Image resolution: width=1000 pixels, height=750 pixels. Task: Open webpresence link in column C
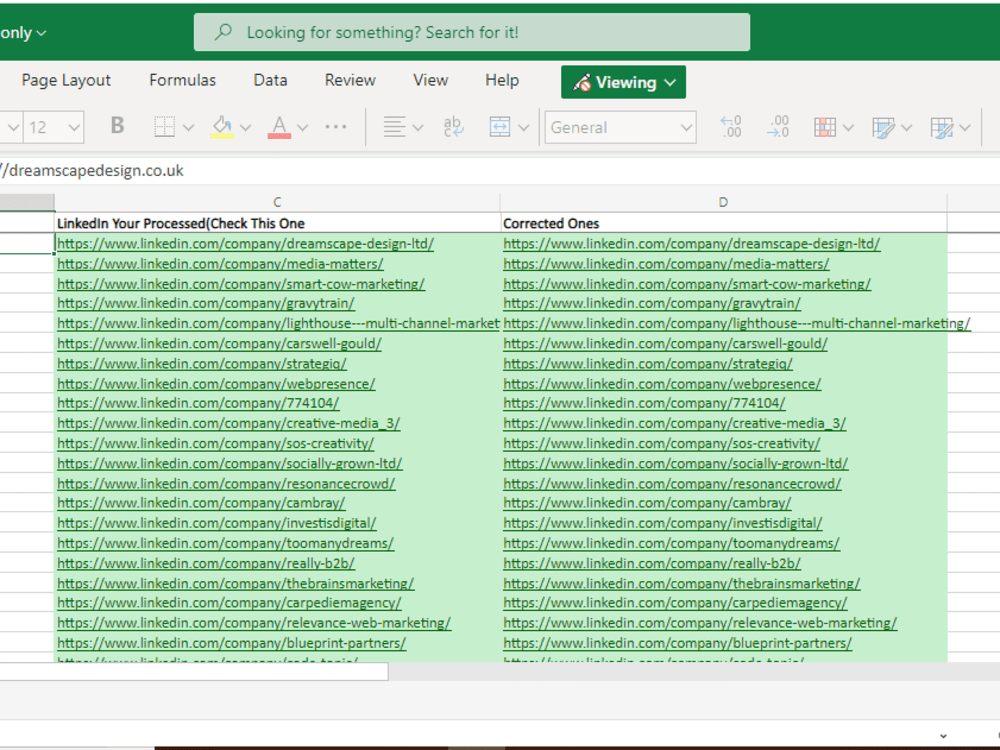tap(216, 384)
